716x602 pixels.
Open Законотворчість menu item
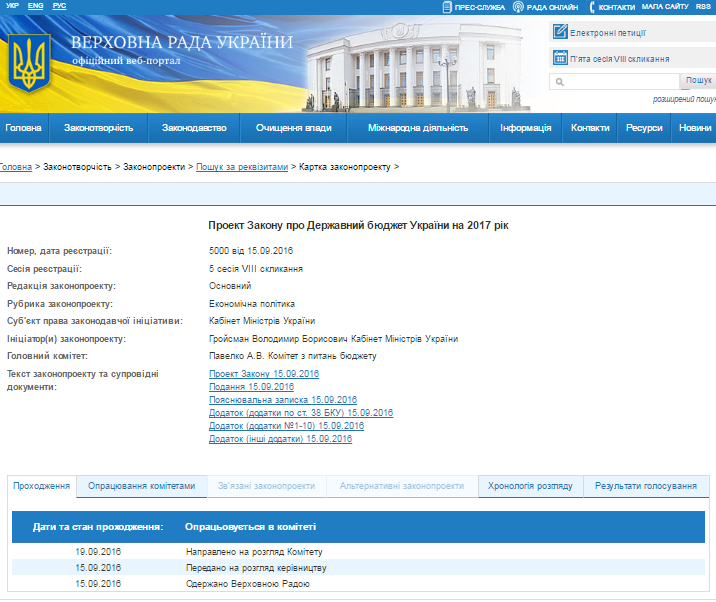click(98, 128)
